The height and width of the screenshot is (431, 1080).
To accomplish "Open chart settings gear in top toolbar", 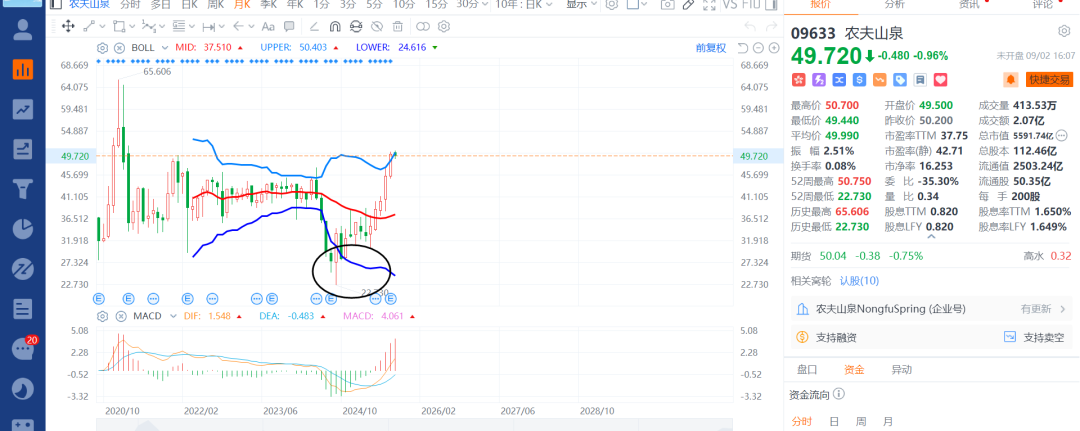I will point(611,4).
